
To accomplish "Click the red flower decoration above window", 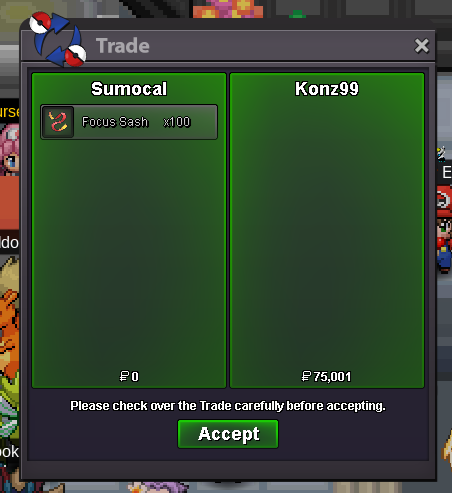I will coord(228,8).
